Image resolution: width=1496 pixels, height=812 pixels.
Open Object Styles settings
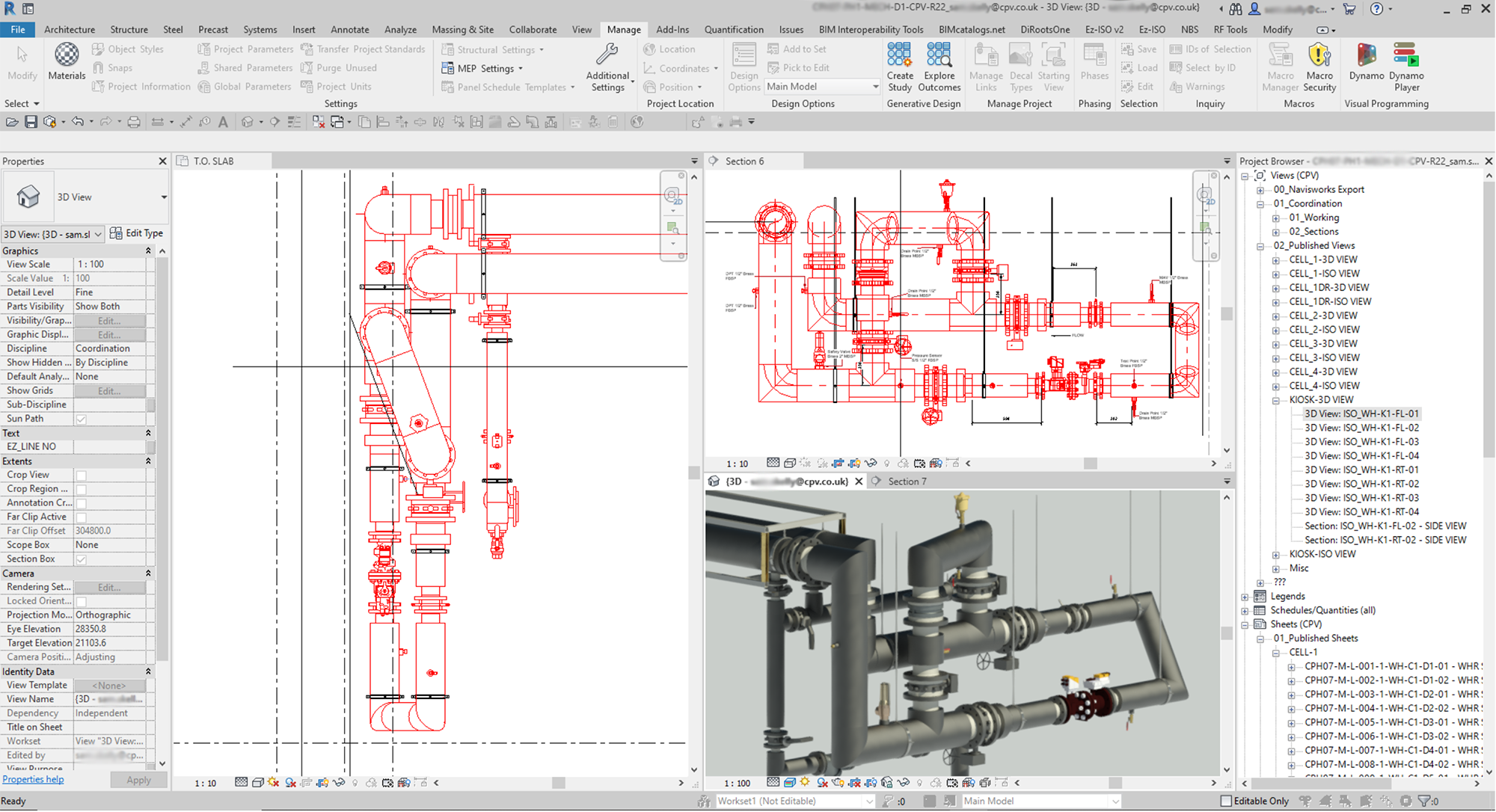(x=127, y=49)
